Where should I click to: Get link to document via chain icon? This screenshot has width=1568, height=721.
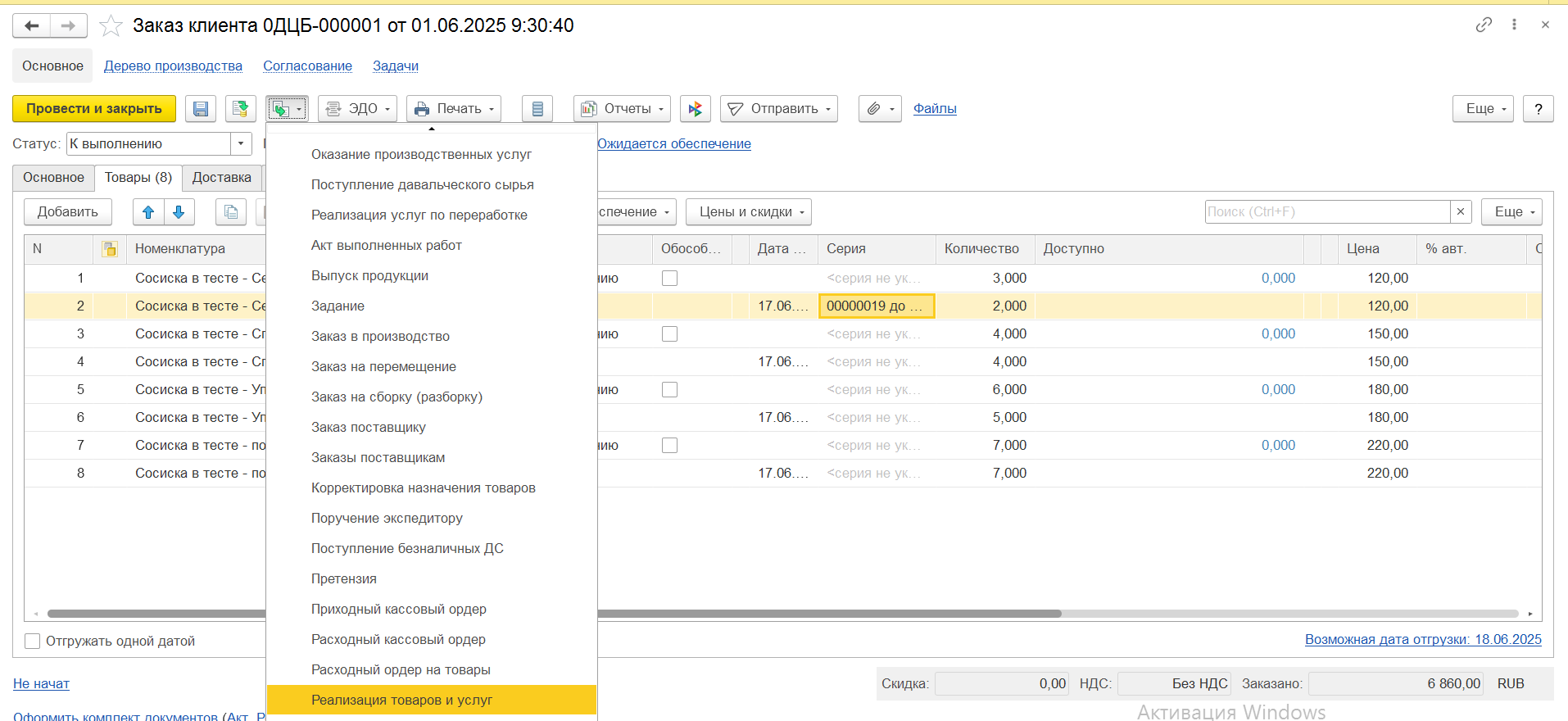(1484, 25)
